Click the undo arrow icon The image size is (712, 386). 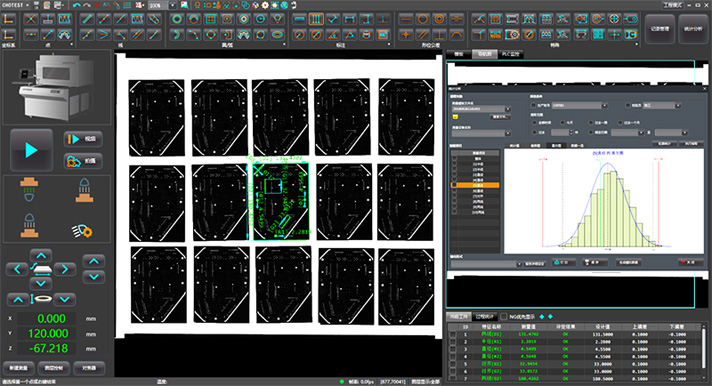coord(76,5)
